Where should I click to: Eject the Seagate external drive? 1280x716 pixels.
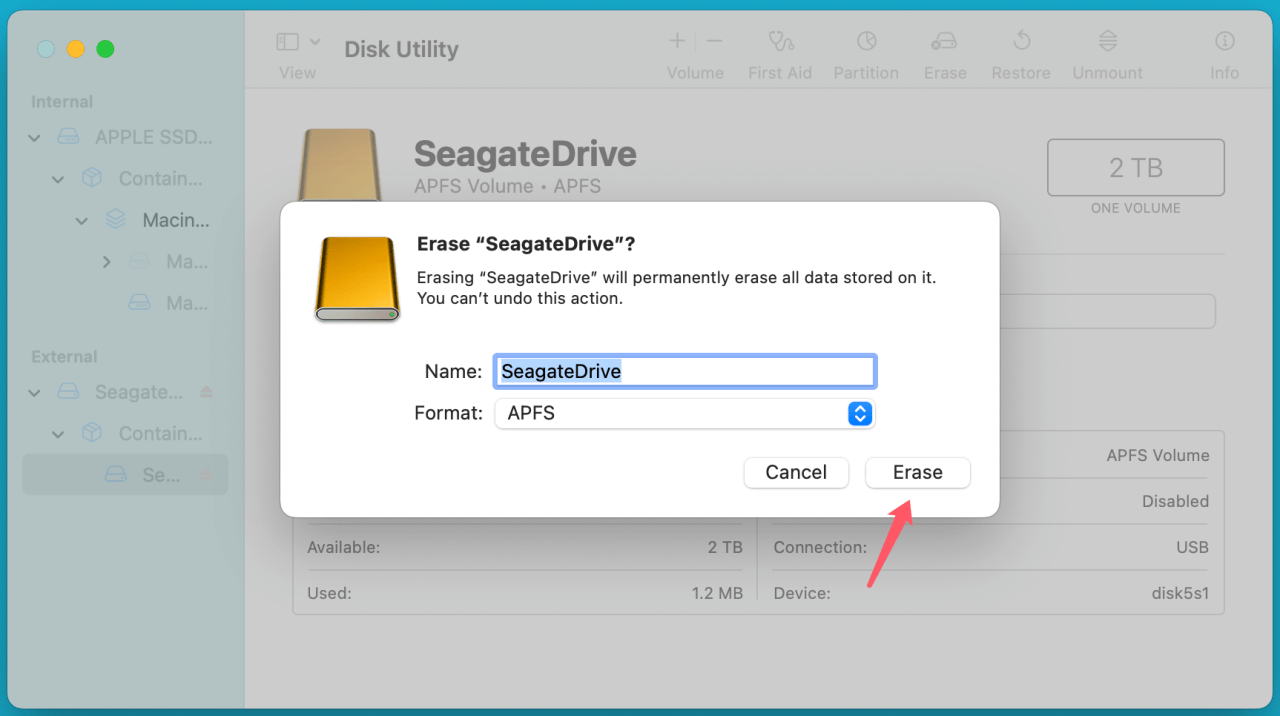(x=206, y=392)
